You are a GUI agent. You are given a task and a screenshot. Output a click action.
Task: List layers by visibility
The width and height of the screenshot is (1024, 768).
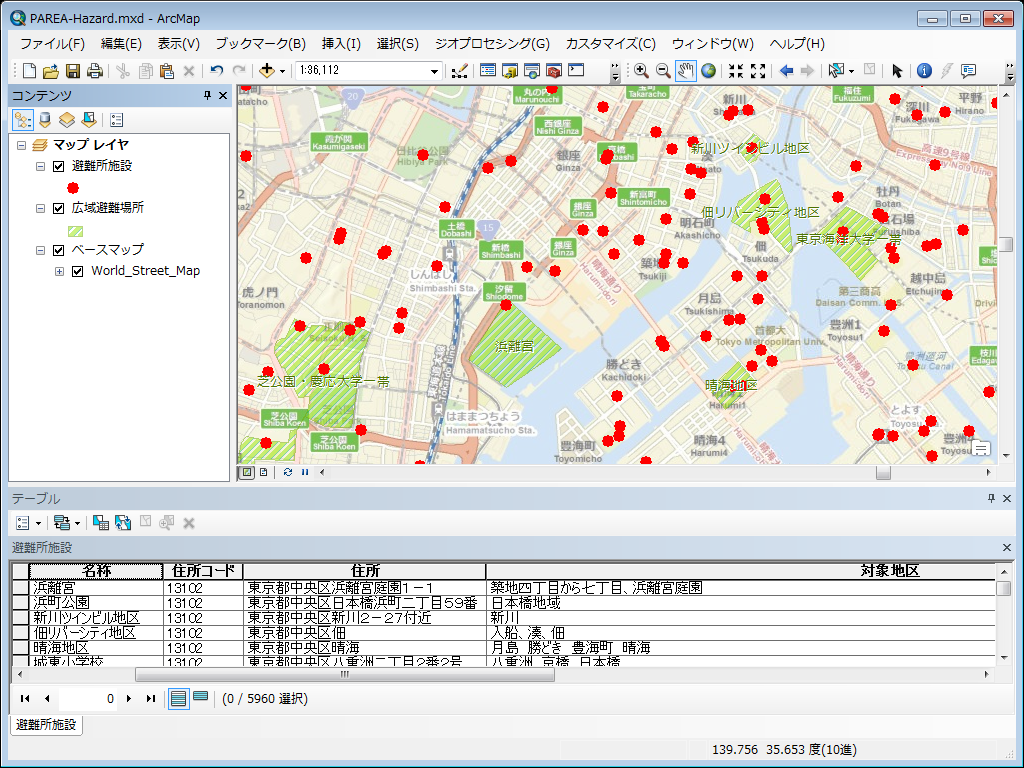click(x=67, y=120)
